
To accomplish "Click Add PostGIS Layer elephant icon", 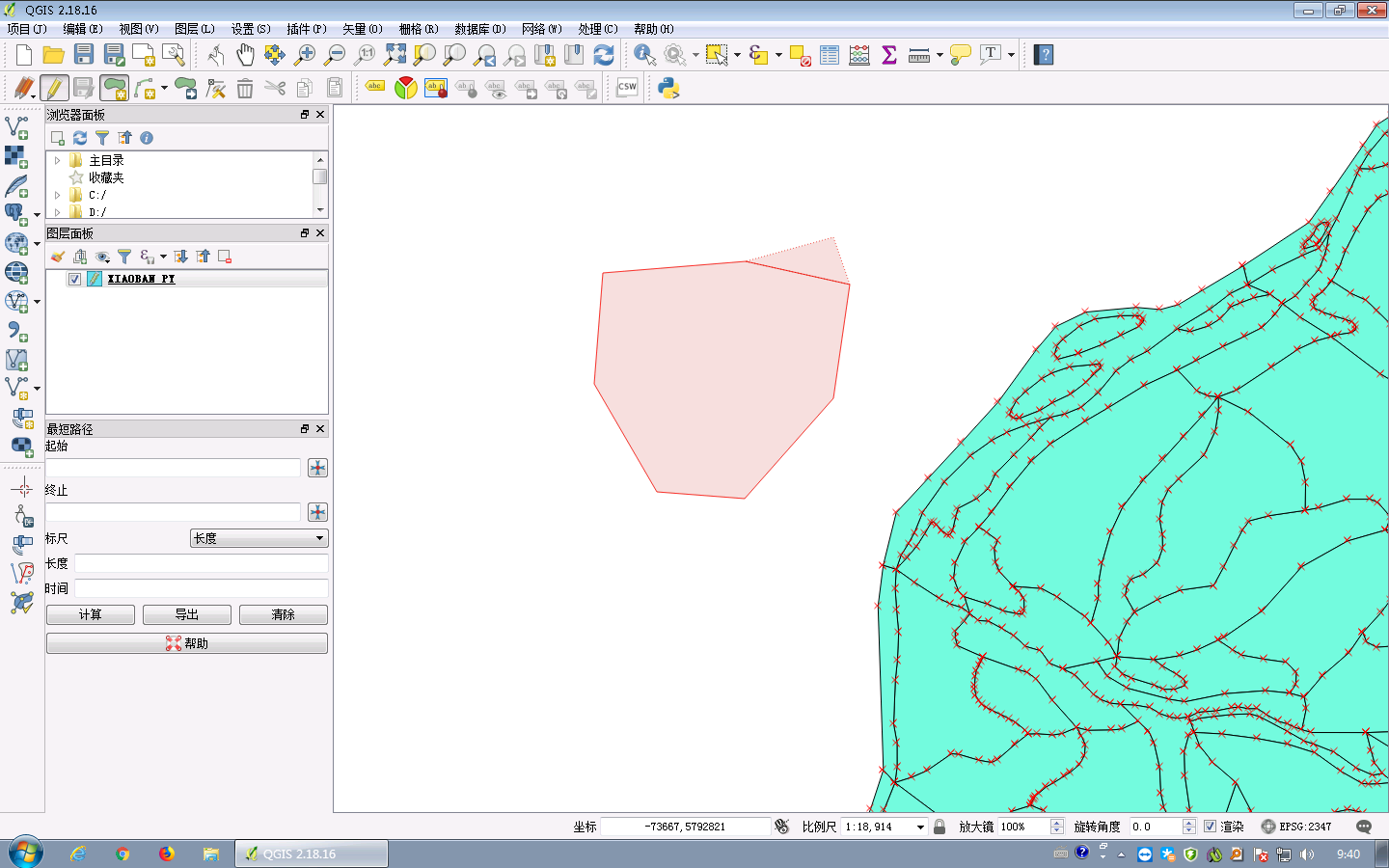I will pos(16,213).
